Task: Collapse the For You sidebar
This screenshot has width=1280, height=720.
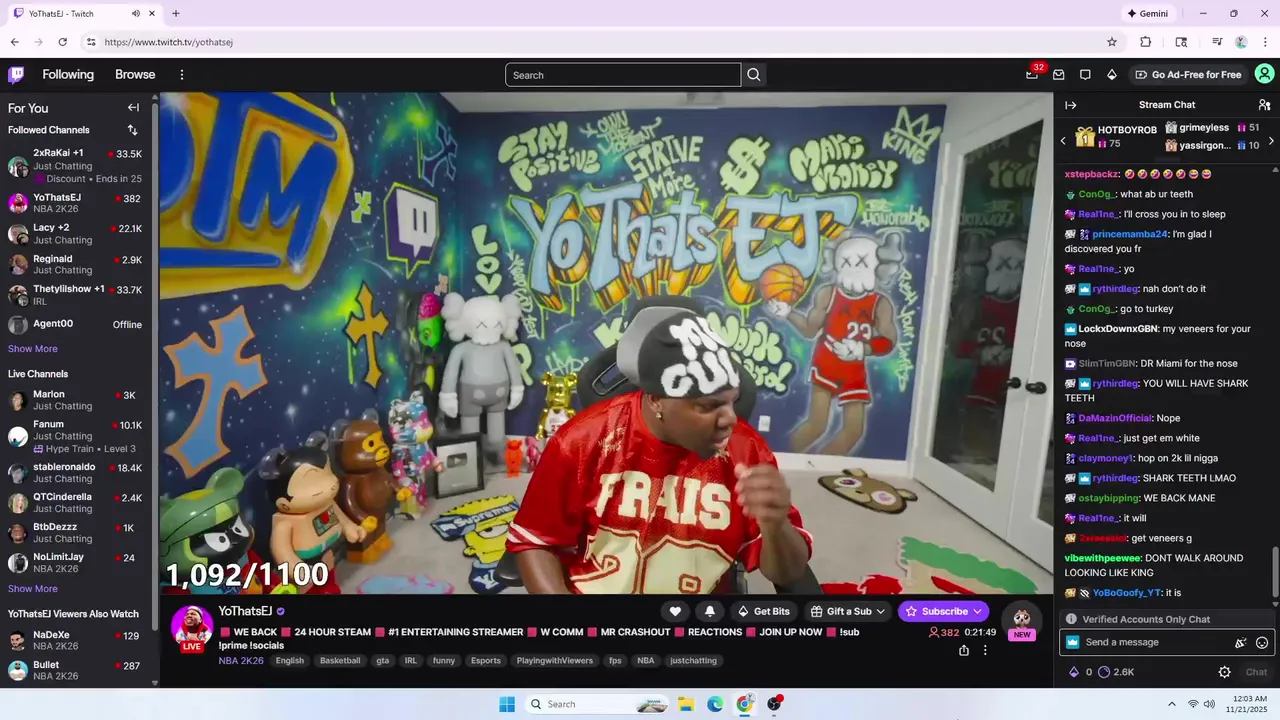Action: (x=133, y=108)
